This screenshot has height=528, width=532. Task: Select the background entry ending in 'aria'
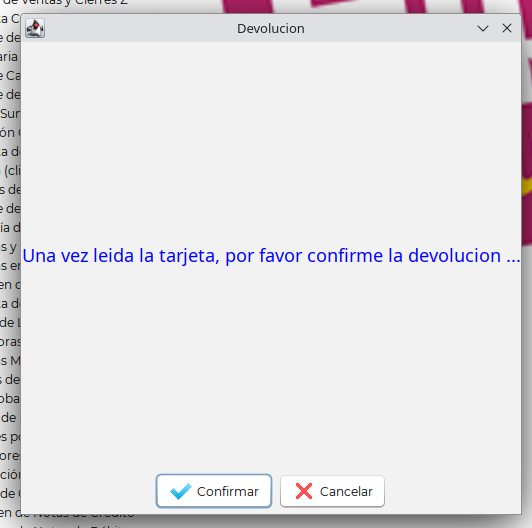pos(9,57)
